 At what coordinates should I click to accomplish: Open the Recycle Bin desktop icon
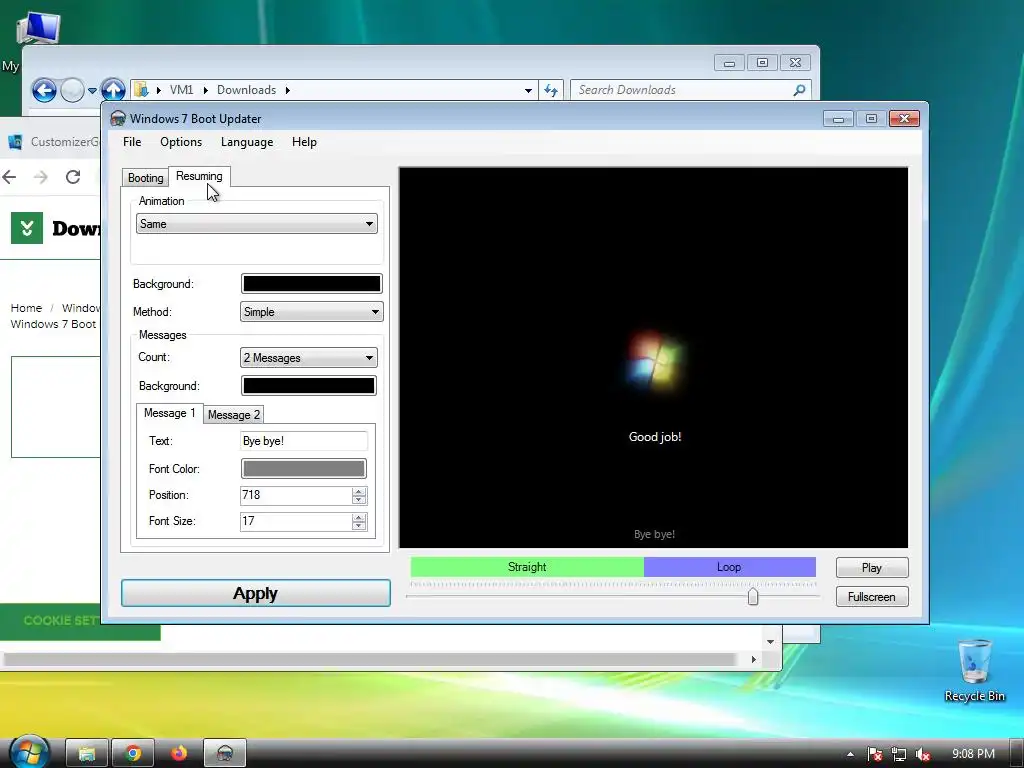(x=974, y=670)
